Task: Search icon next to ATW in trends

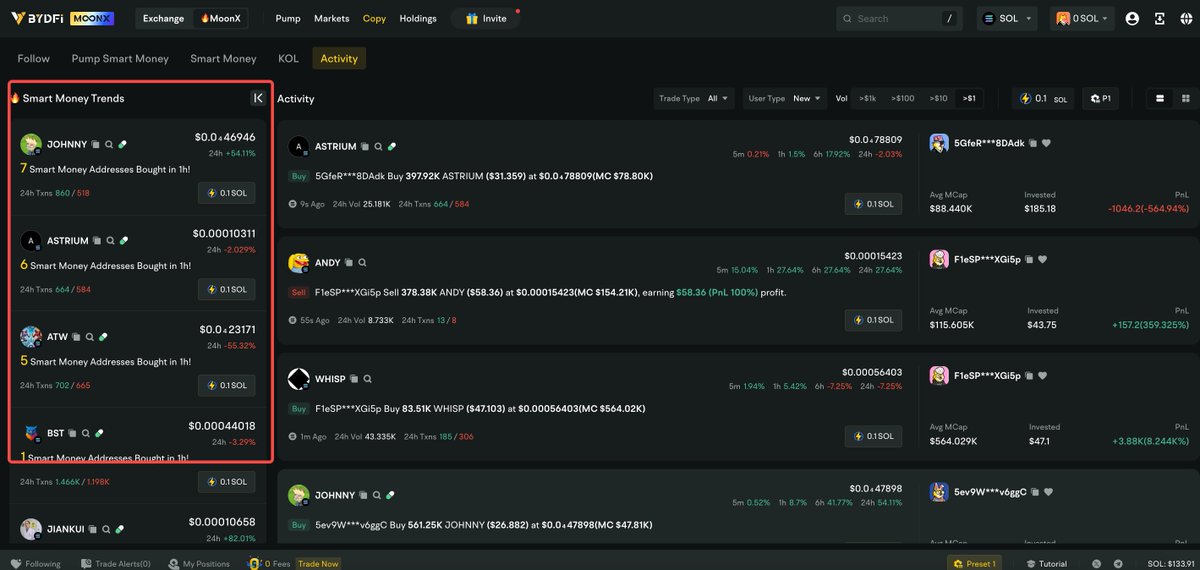Action: click(x=89, y=337)
